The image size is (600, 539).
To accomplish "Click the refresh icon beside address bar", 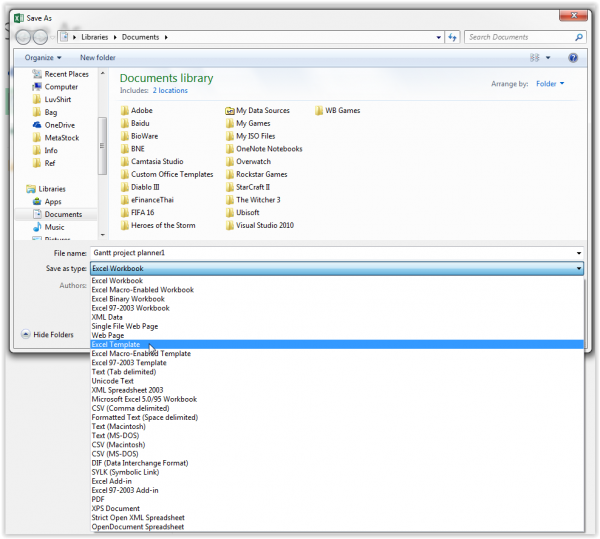I will click(x=452, y=37).
